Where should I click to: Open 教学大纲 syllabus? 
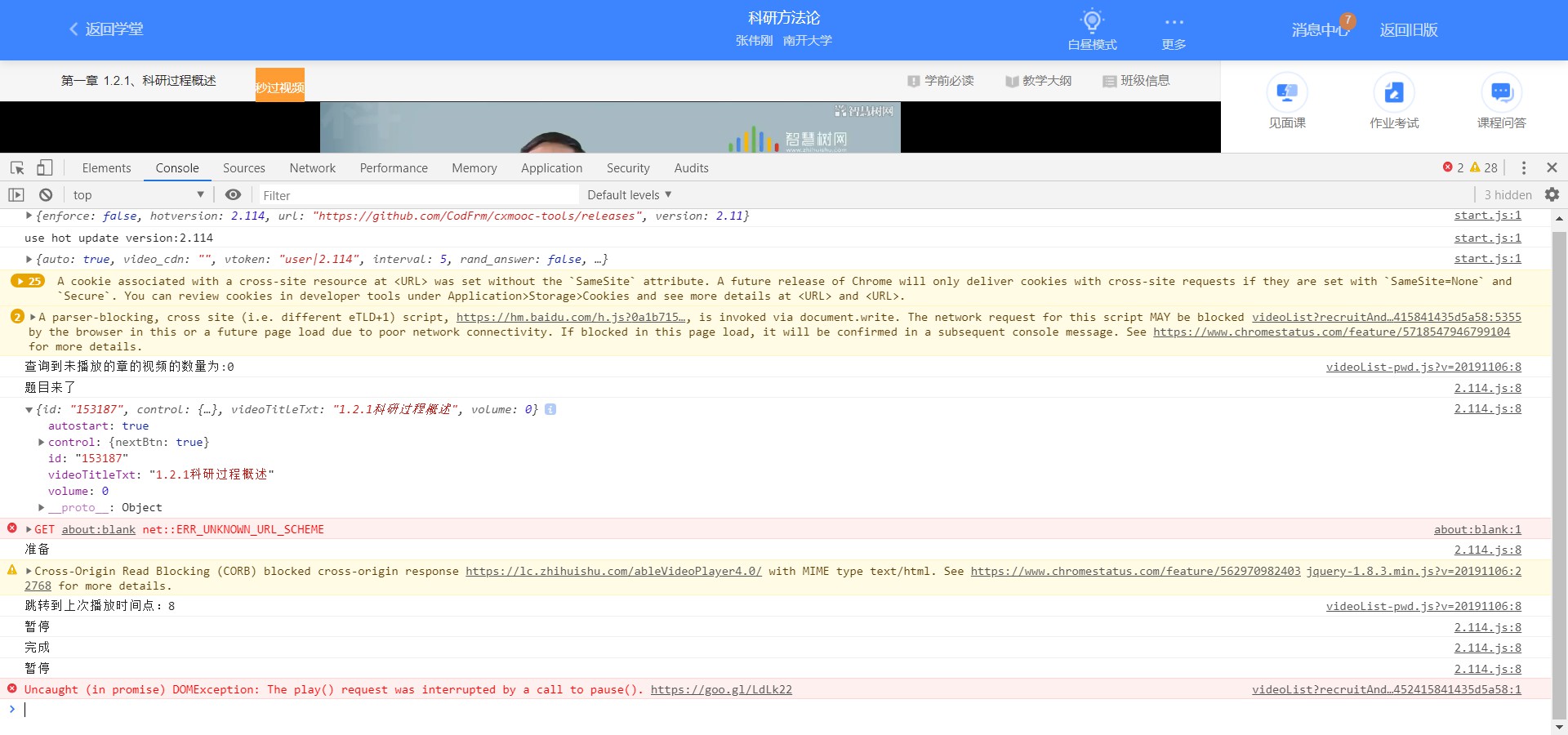point(1039,81)
